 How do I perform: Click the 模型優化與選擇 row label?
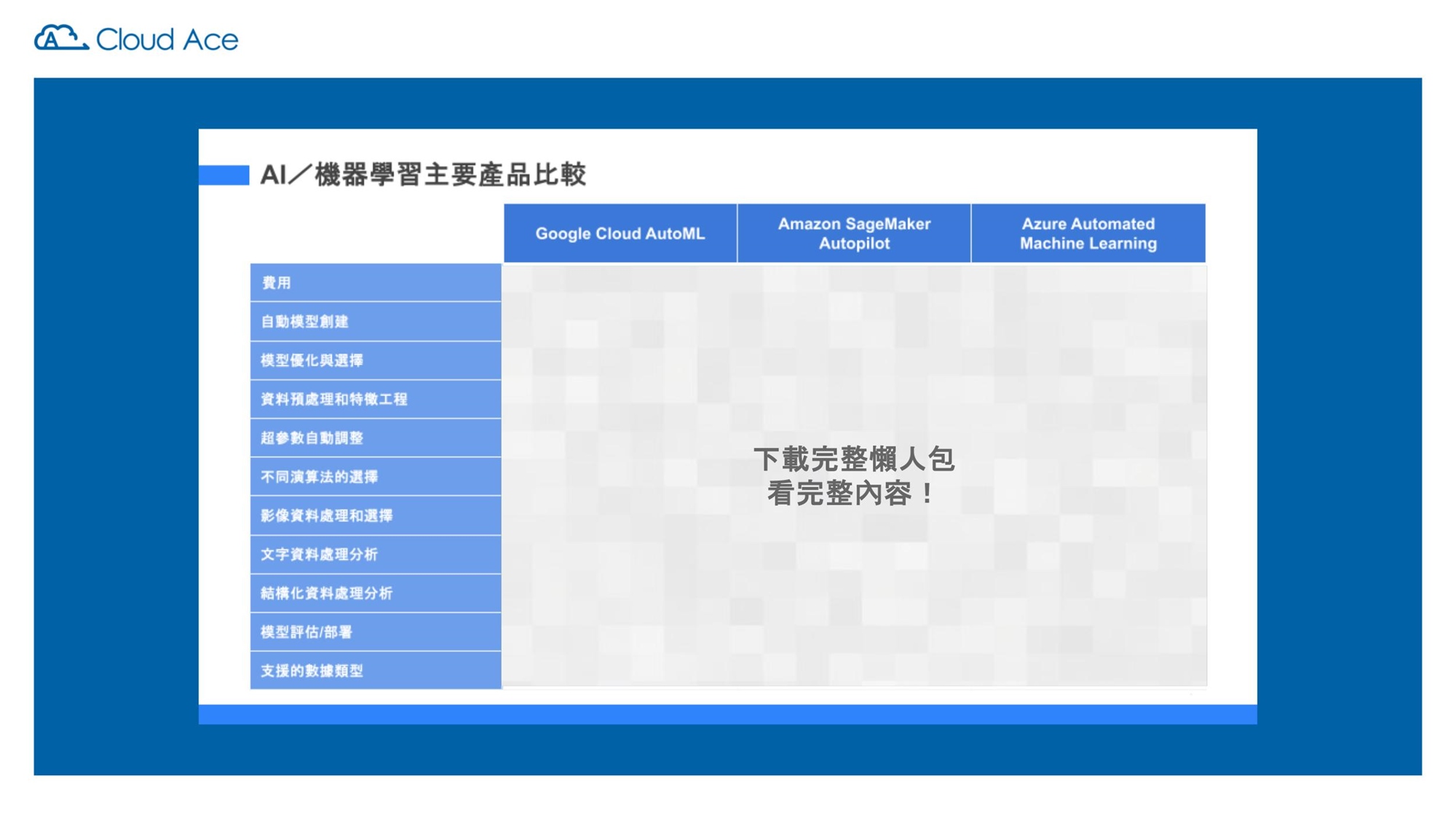[312, 360]
